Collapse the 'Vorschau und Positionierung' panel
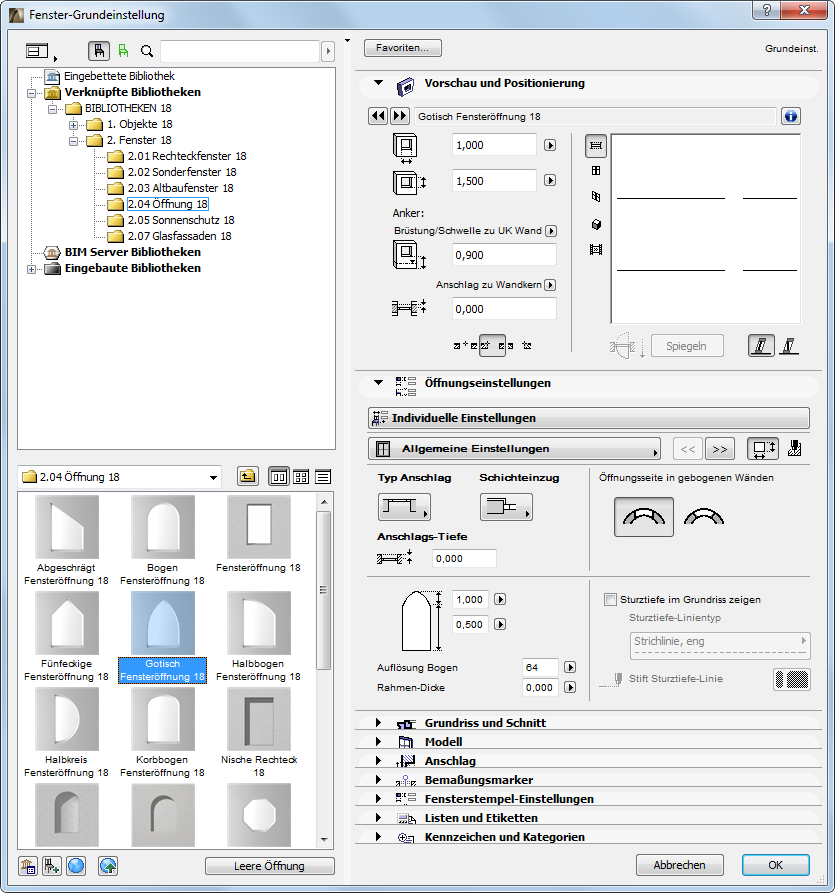 point(378,83)
